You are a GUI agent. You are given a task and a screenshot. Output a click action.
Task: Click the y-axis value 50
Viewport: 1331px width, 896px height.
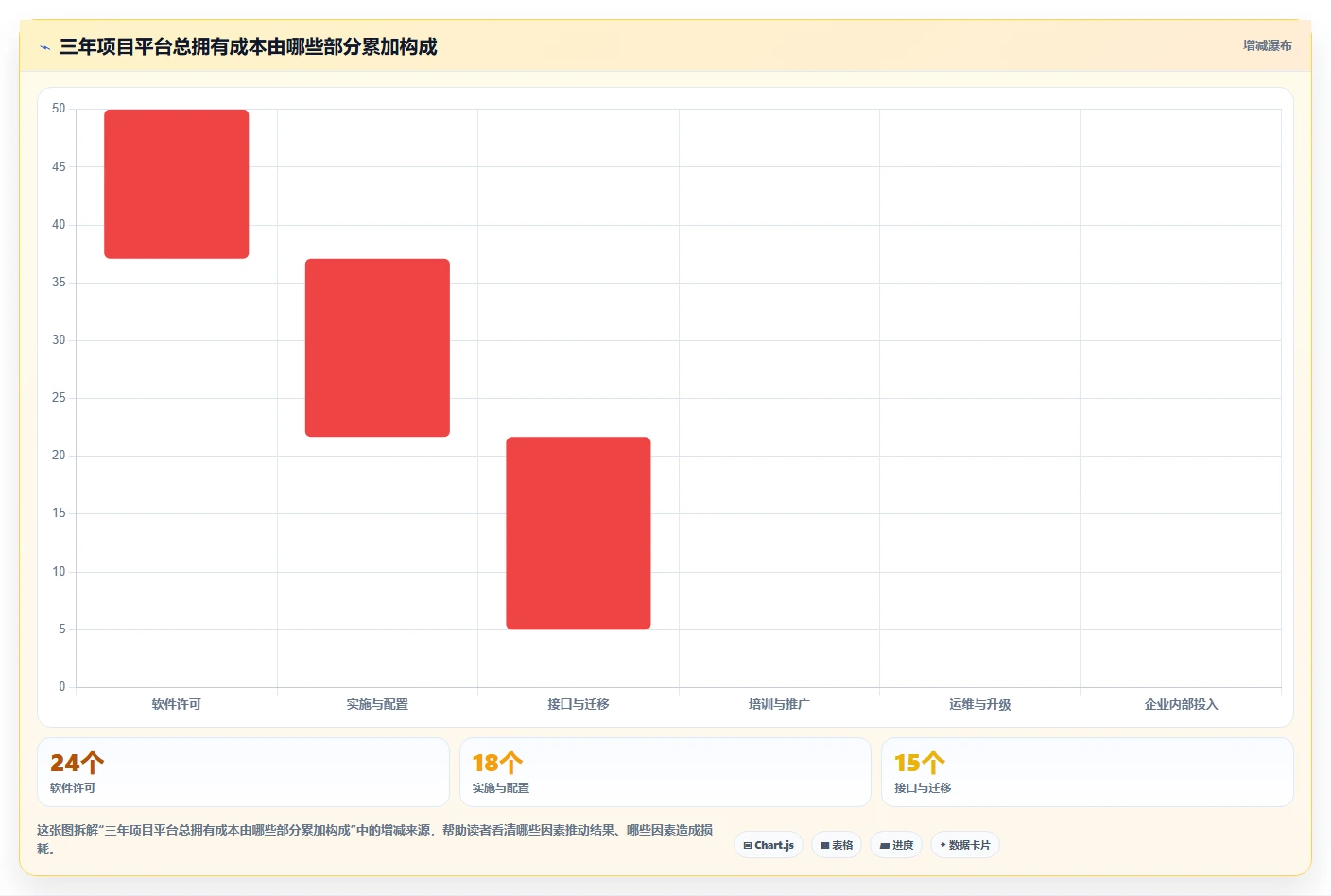(x=59, y=109)
